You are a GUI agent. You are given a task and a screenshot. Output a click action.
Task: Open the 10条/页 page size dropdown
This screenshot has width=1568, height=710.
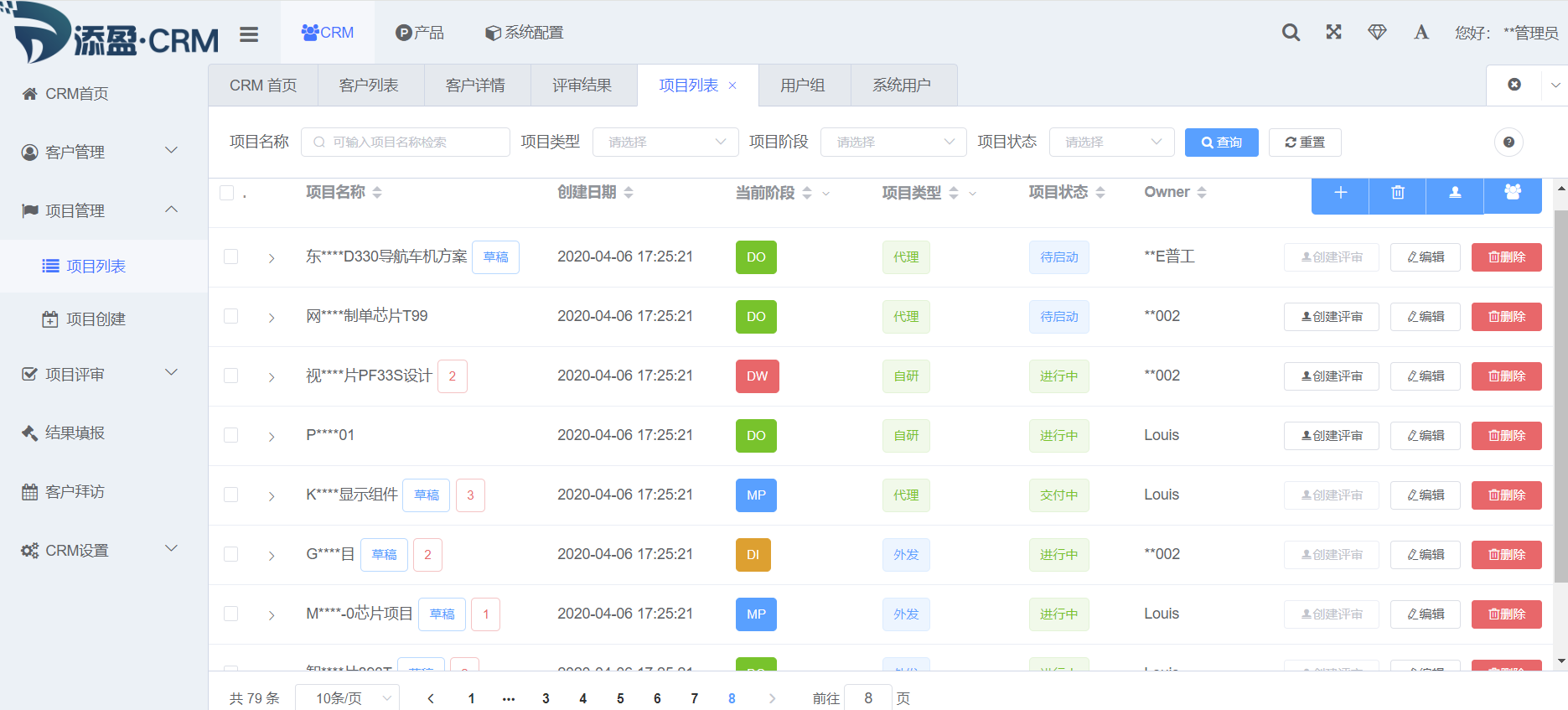coord(347,698)
